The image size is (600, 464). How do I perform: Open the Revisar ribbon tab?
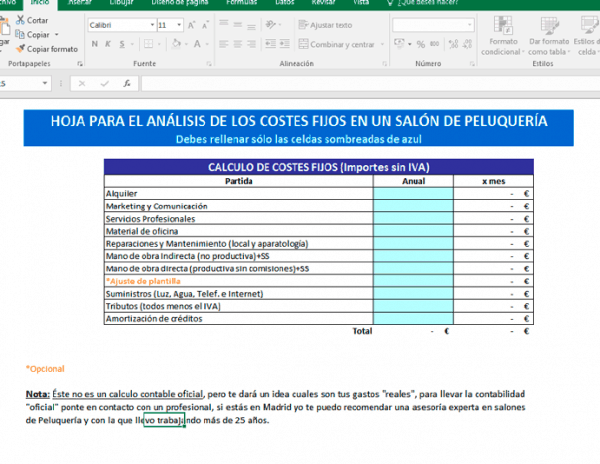tap(323, 3)
